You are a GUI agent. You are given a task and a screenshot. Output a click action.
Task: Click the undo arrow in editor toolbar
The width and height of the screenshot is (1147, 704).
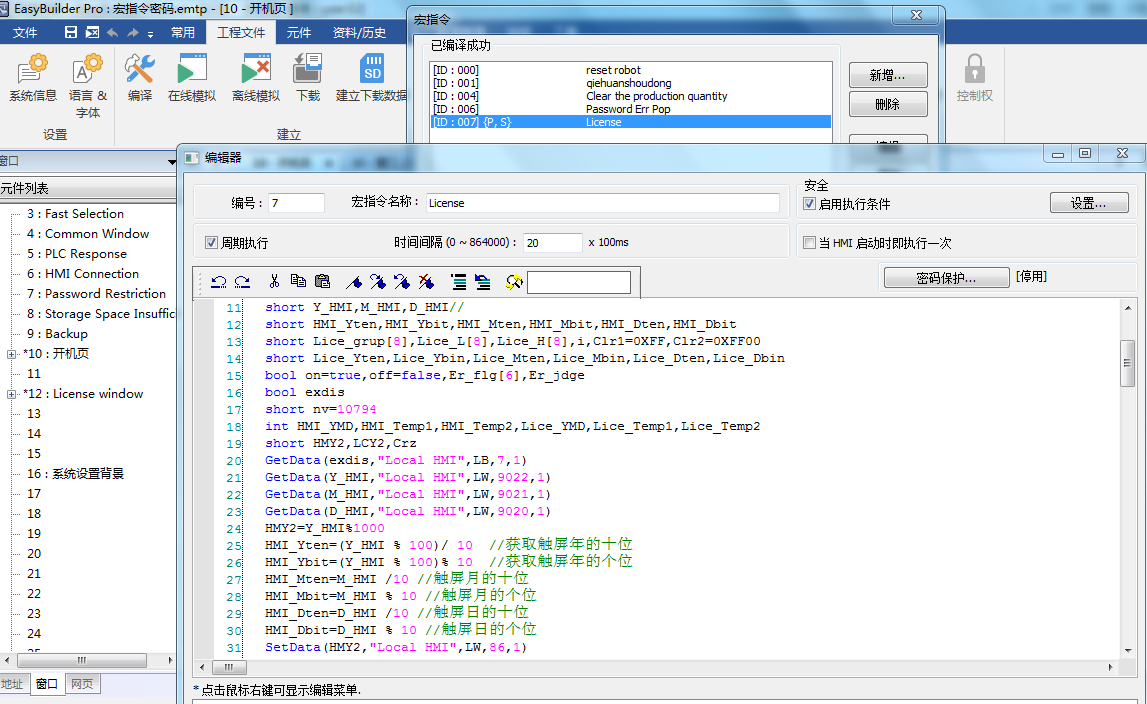(218, 282)
